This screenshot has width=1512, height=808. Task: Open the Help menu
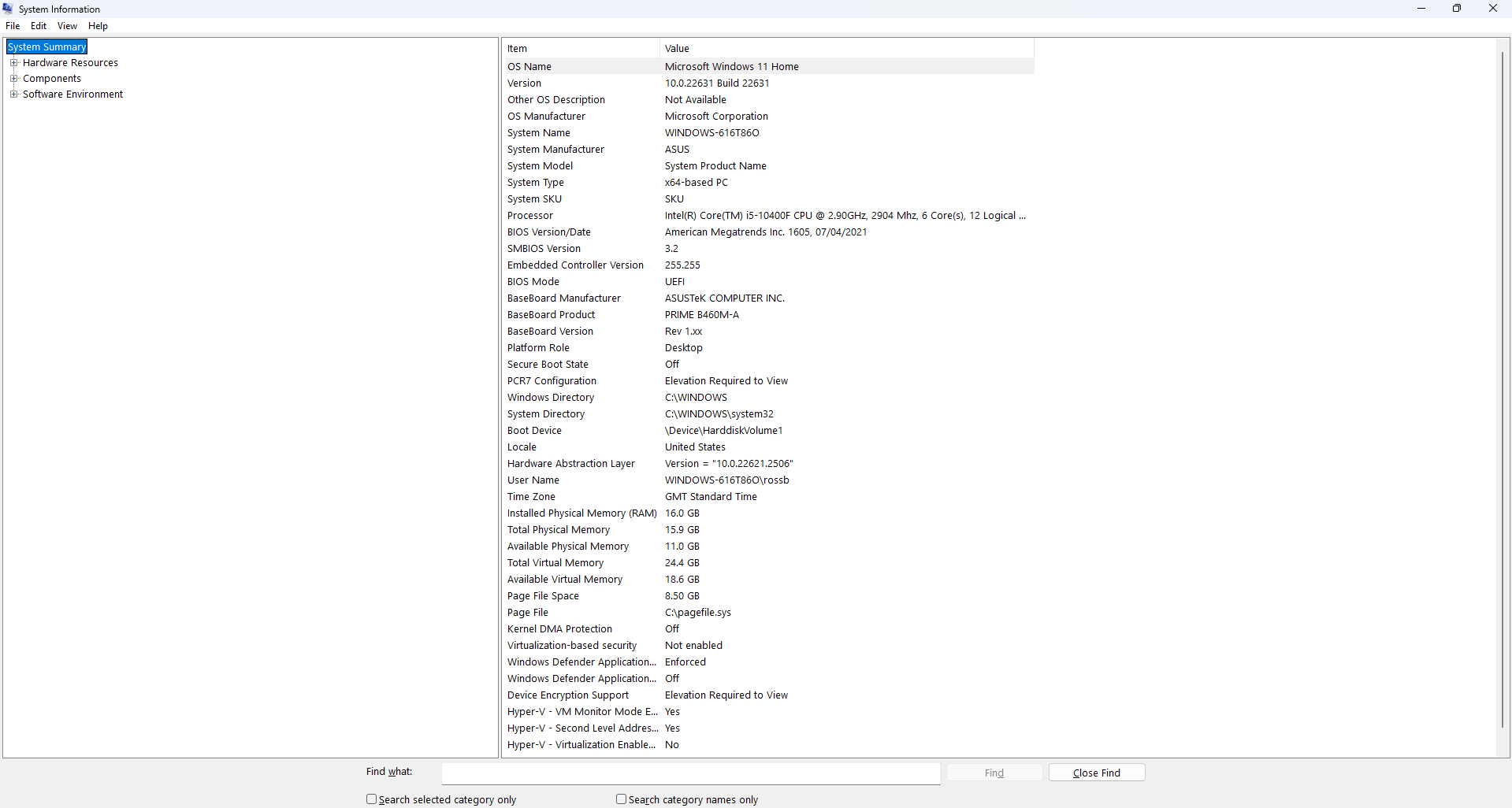coord(97,25)
